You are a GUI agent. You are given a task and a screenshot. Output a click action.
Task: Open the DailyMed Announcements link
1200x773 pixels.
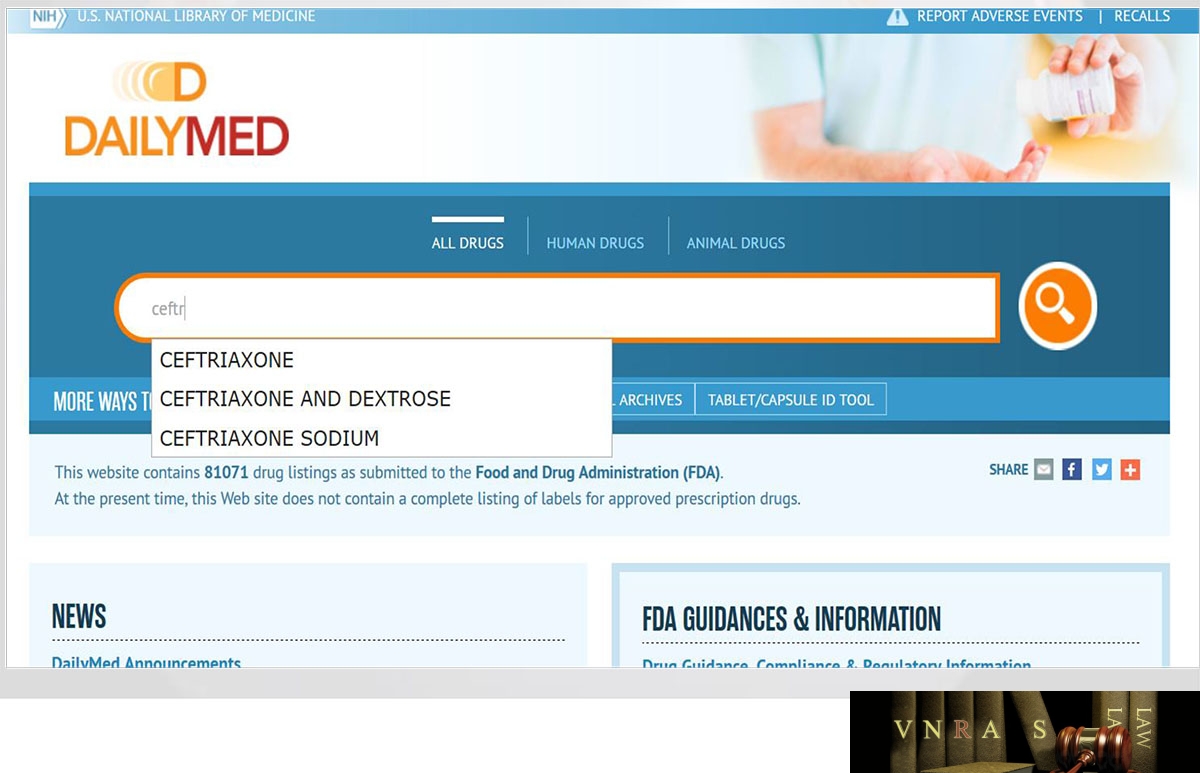click(146, 662)
